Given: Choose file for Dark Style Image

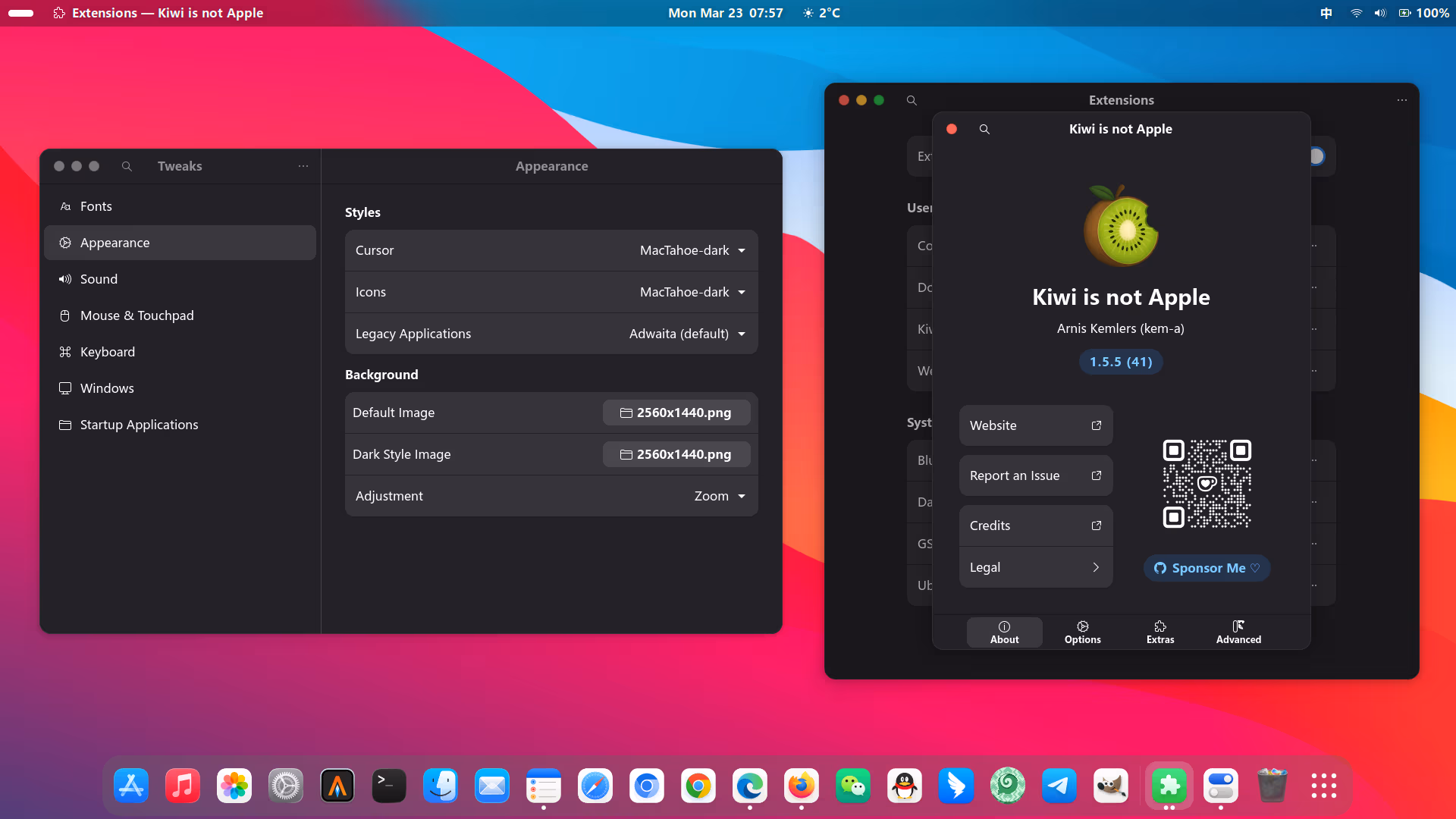Looking at the screenshot, I should tap(676, 454).
